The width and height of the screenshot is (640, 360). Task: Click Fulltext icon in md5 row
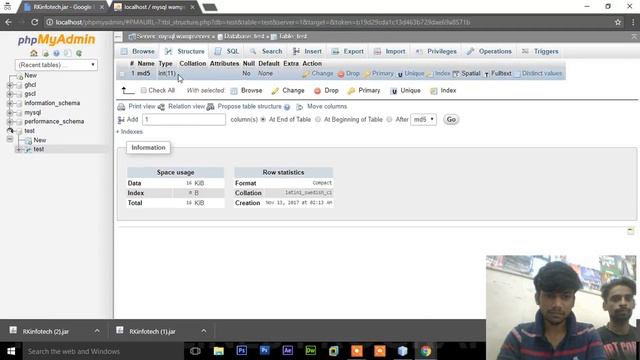click(487, 74)
